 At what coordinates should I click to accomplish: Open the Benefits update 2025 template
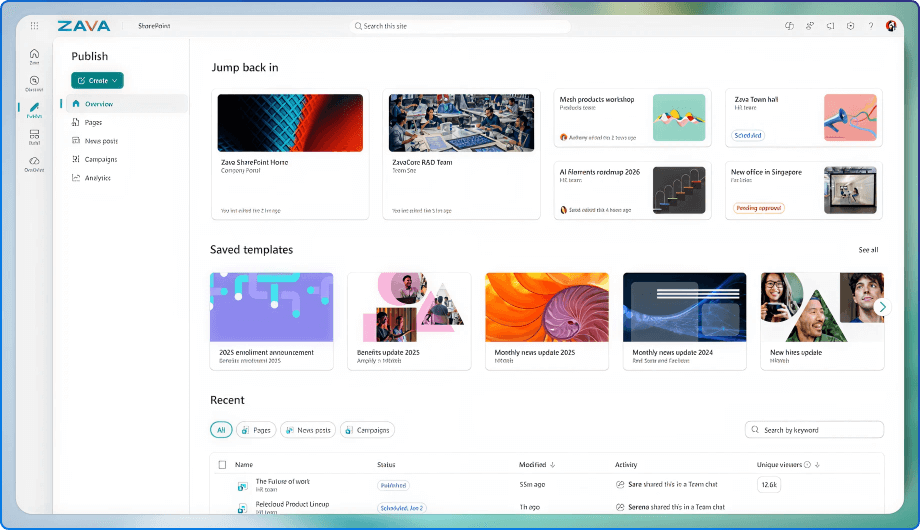point(410,321)
